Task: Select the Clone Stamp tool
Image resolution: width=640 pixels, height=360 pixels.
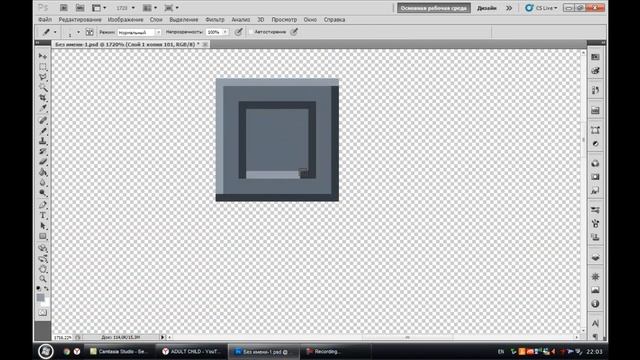Action: tap(42, 141)
